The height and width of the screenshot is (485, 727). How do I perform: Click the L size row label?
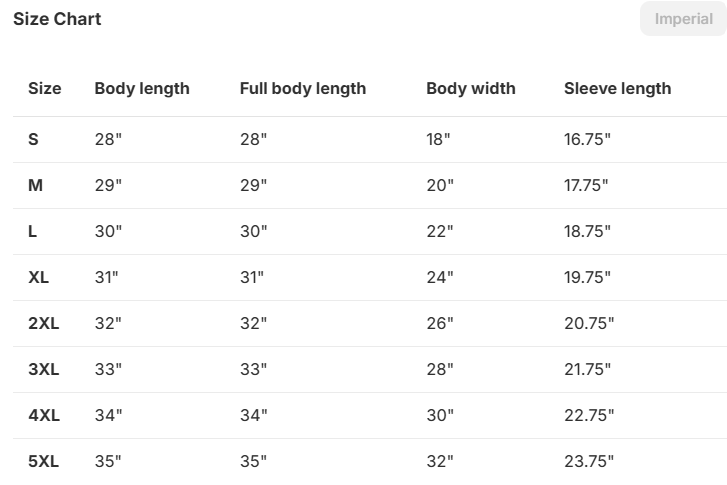click(x=33, y=231)
